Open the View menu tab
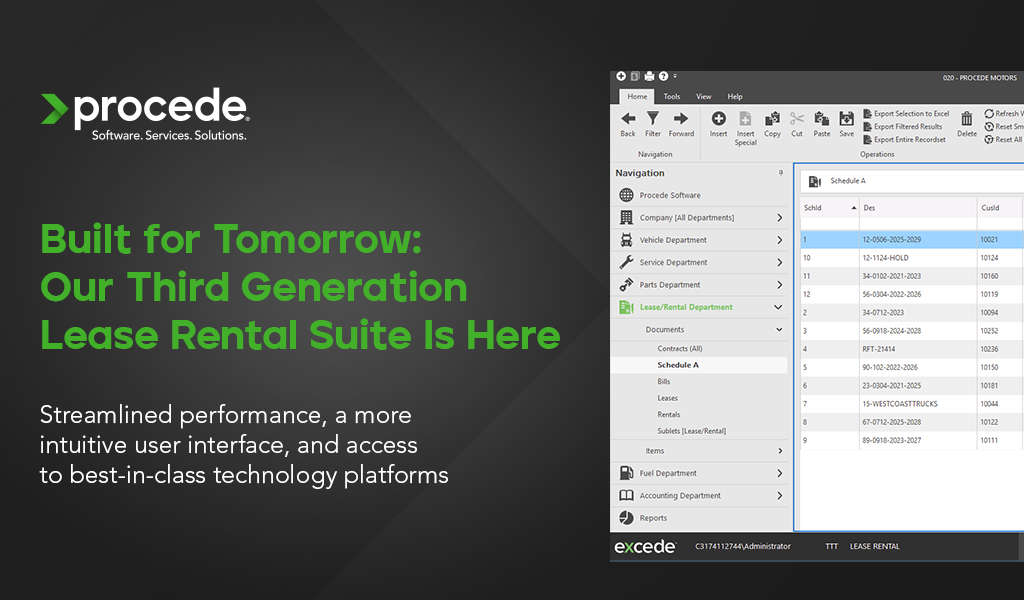Viewport: 1024px width, 600px height. tap(703, 96)
